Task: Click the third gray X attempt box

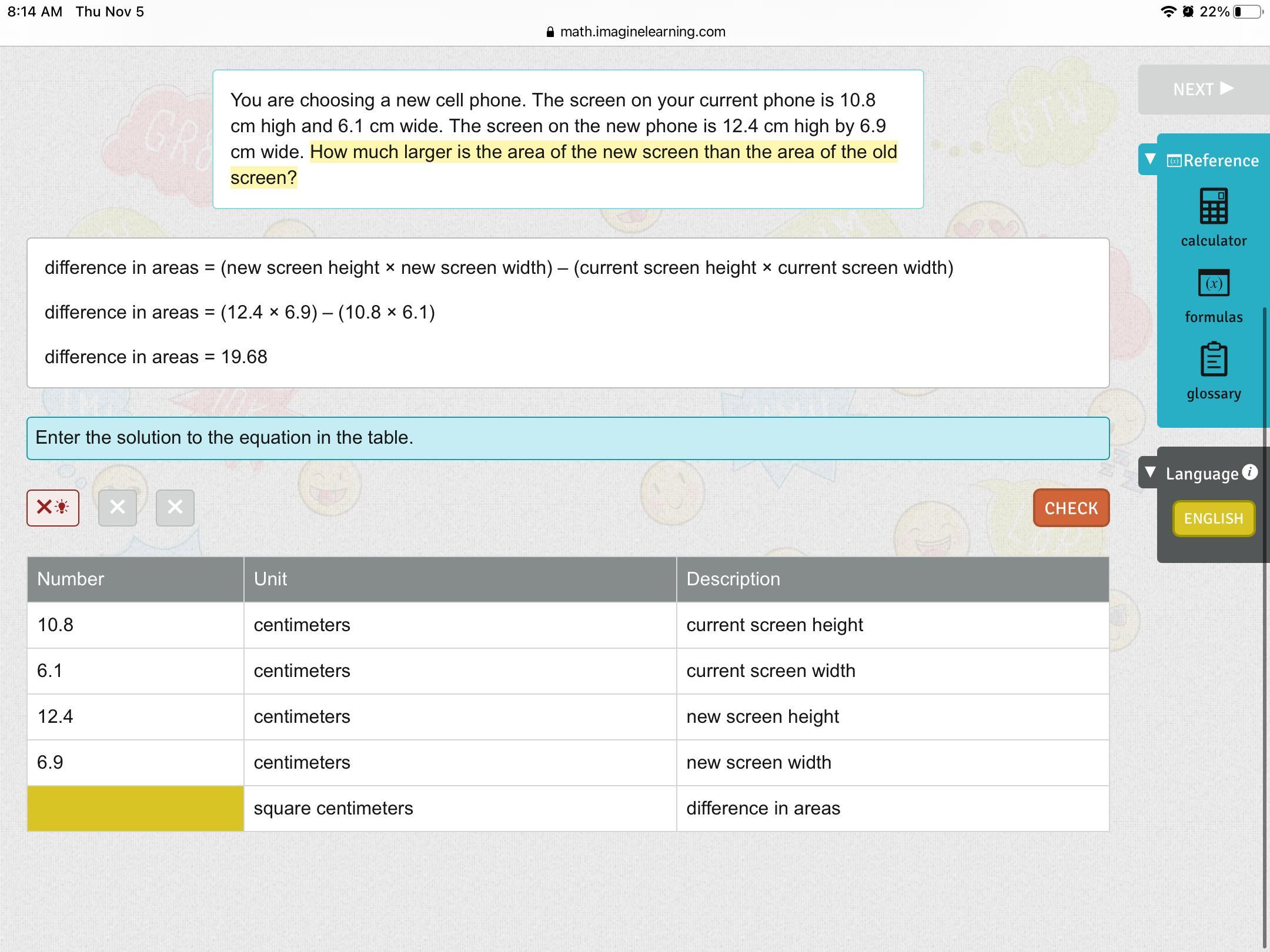Action: click(175, 507)
